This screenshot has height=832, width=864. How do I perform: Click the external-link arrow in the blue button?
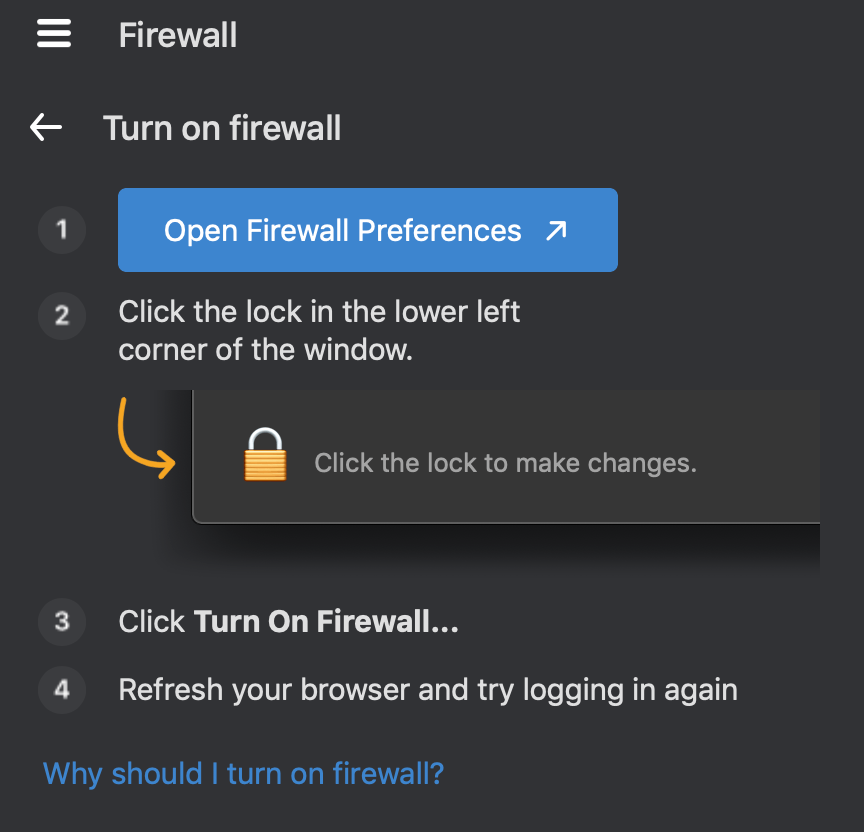[x=556, y=231]
